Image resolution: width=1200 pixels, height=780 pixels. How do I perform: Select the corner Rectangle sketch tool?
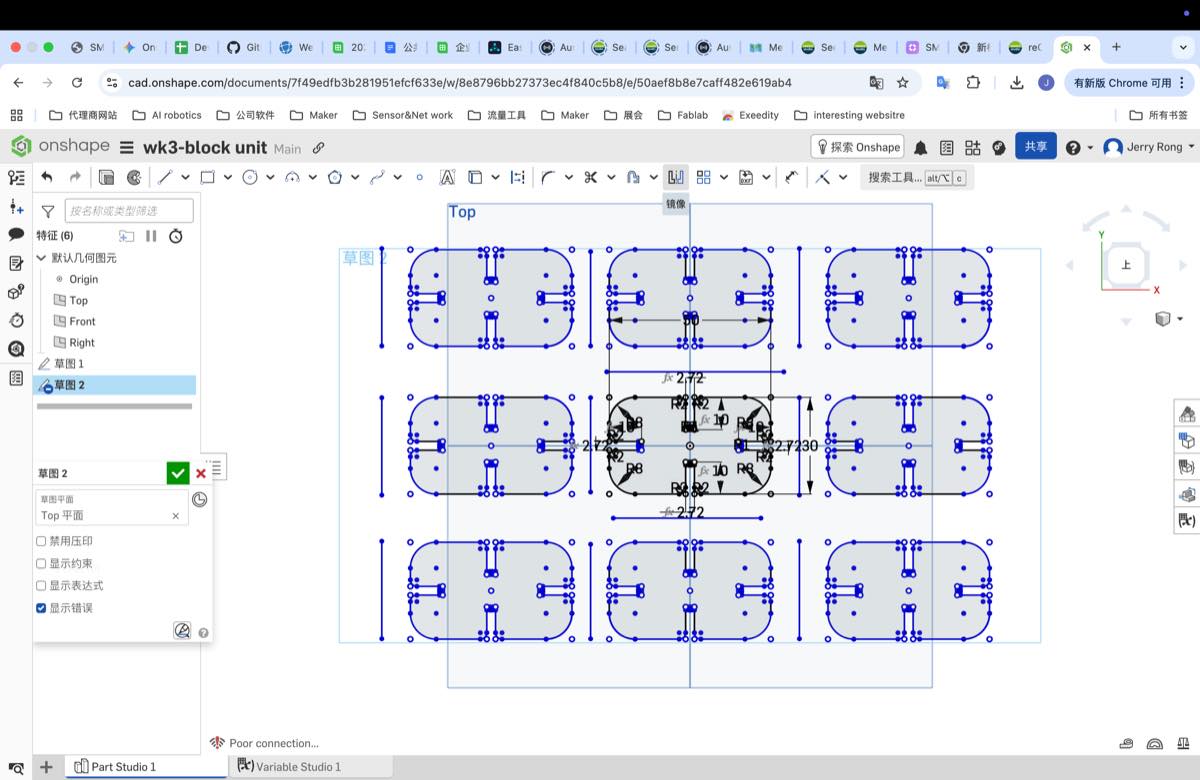tap(207, 177)
